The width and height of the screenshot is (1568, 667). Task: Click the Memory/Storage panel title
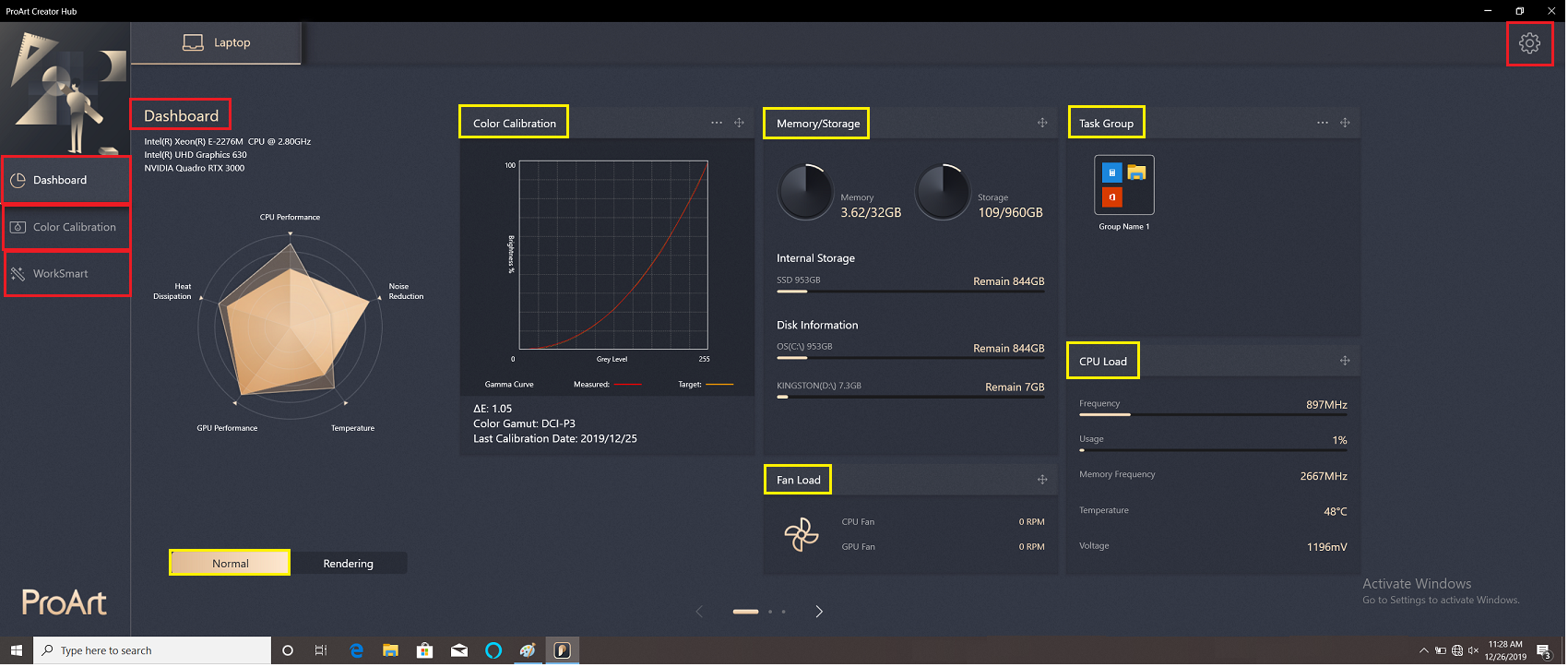coord(818,123)
